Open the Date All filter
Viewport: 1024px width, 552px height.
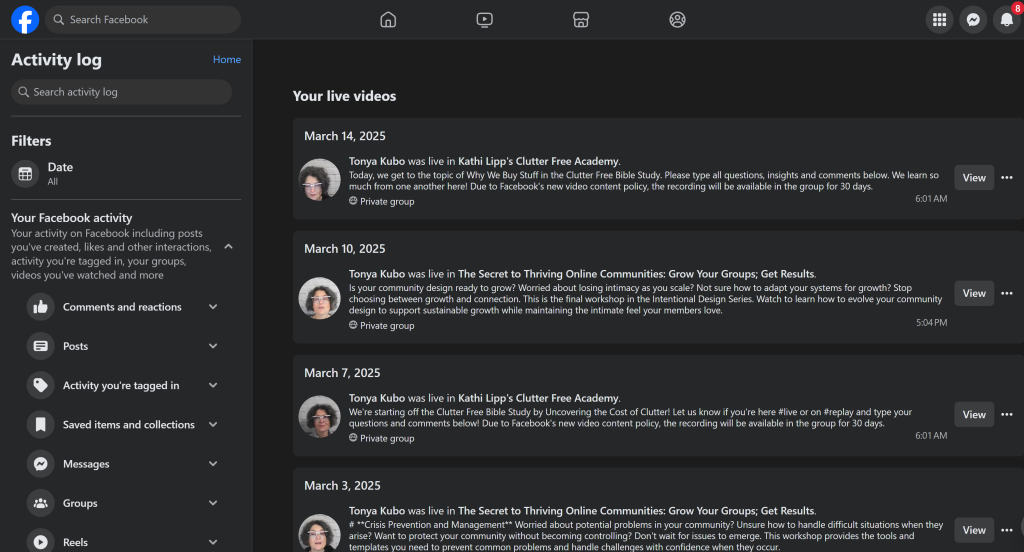pos(126,174)
